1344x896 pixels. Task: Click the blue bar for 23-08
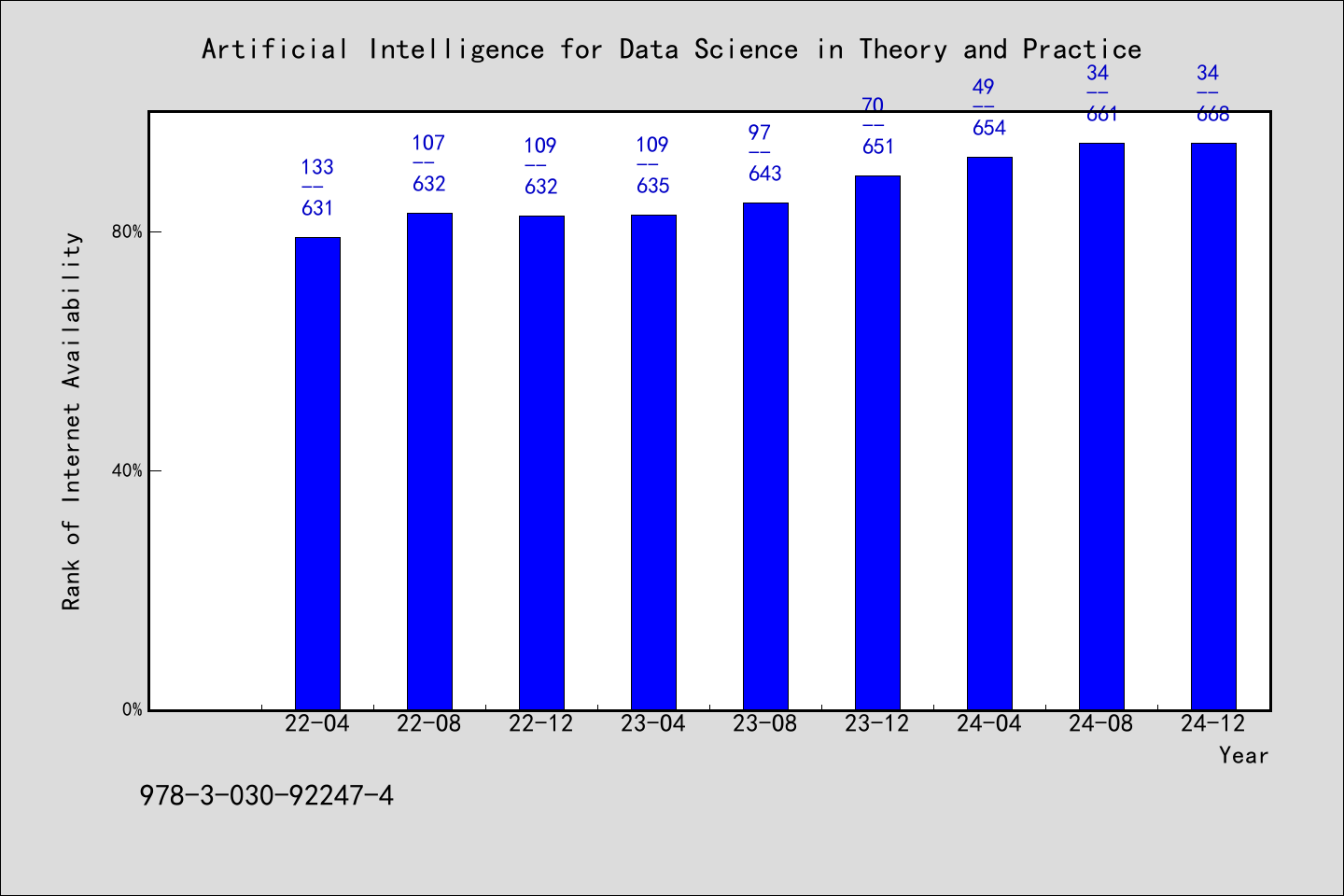(765, 456)
